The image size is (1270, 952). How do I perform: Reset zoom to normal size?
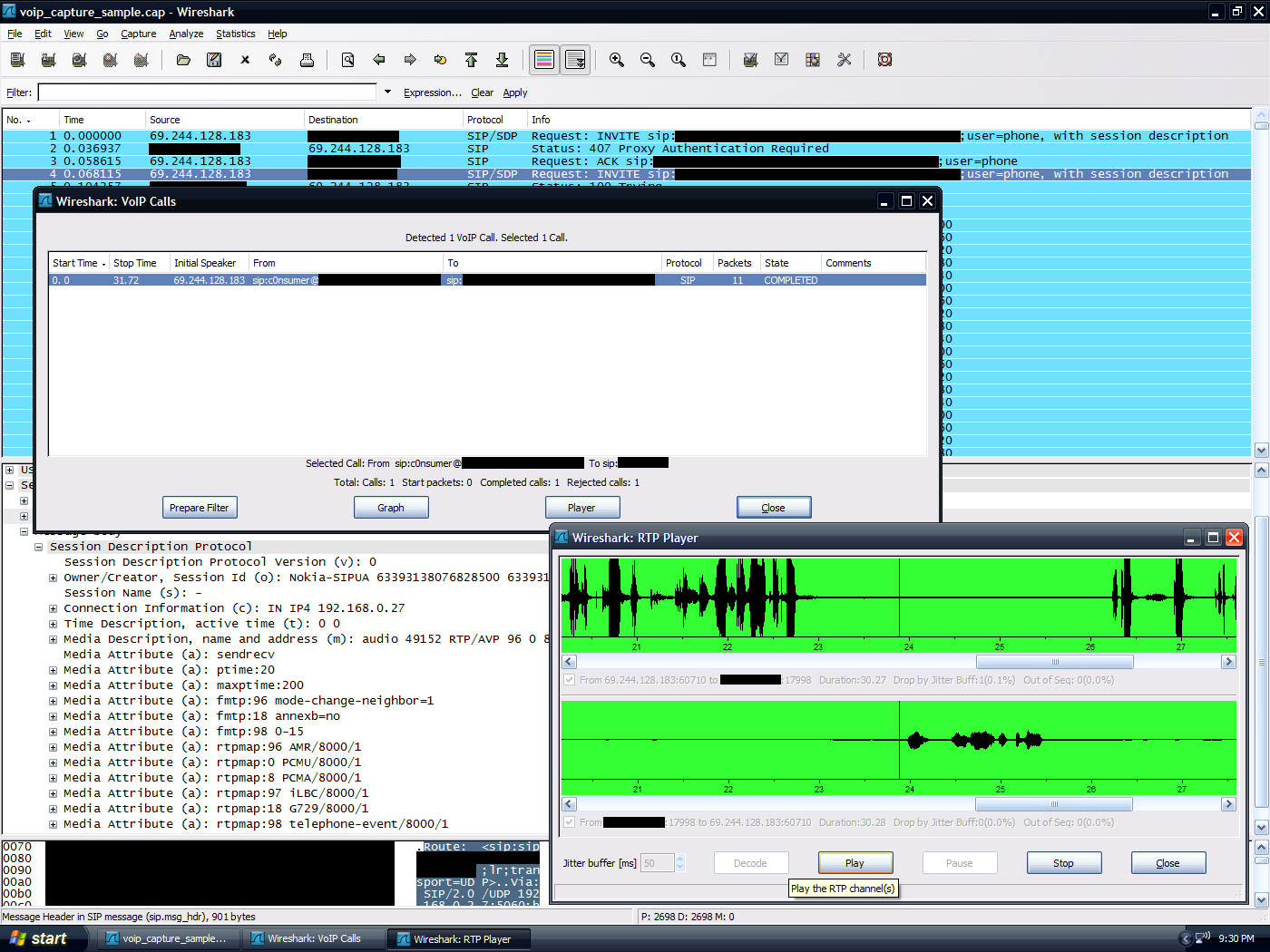pos(679,60)
